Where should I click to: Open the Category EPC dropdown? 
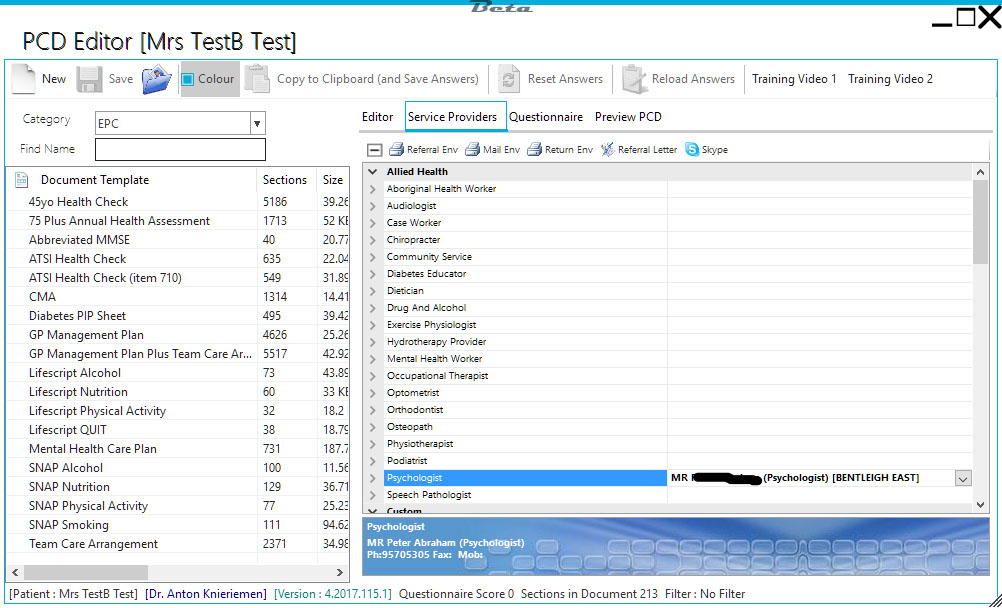tap(257, 123)
